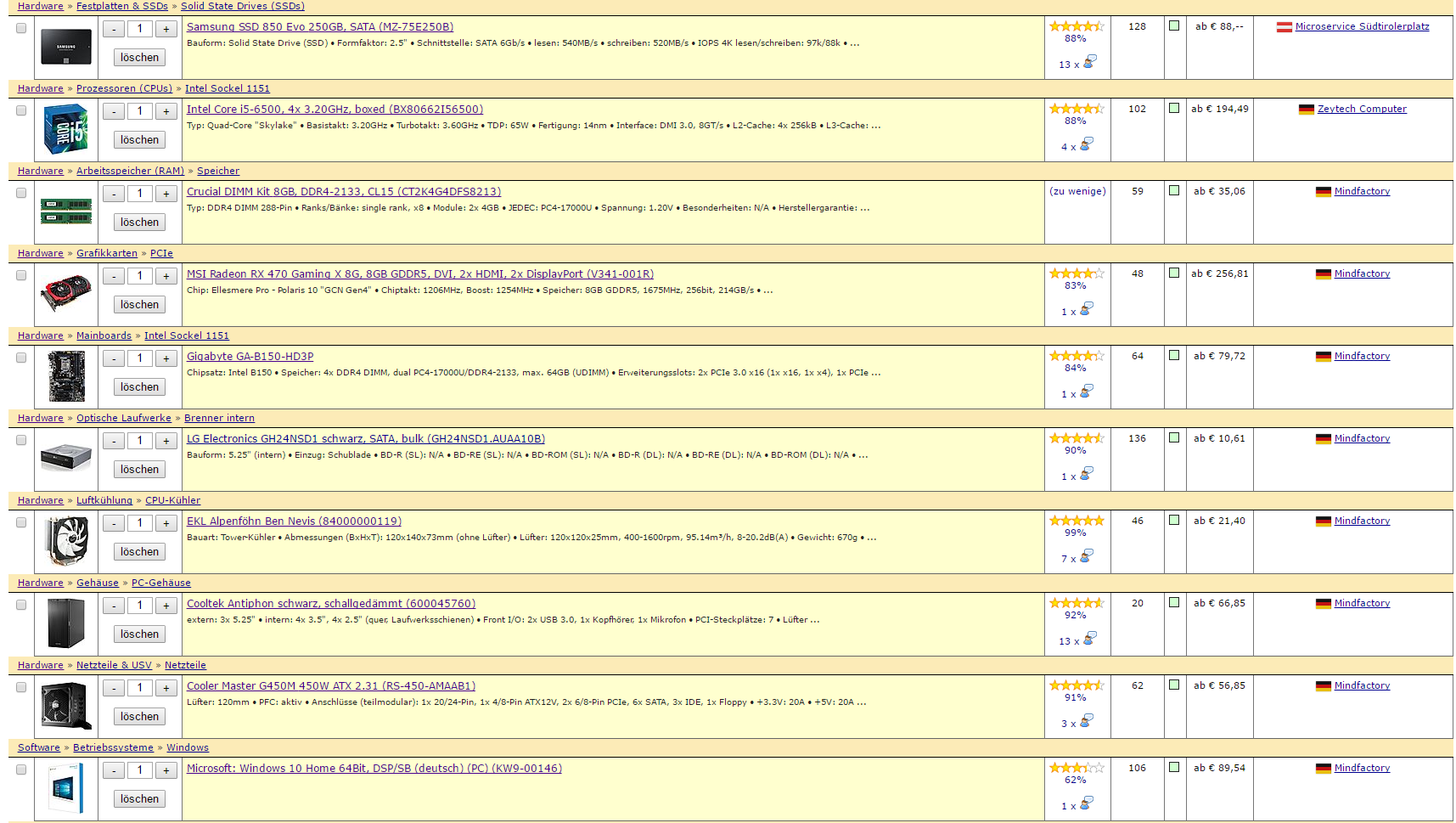Open Crucial DIMM Kit 8GB product link
The height and width of the screenshot is (823, 1456).
coord(344,192)
